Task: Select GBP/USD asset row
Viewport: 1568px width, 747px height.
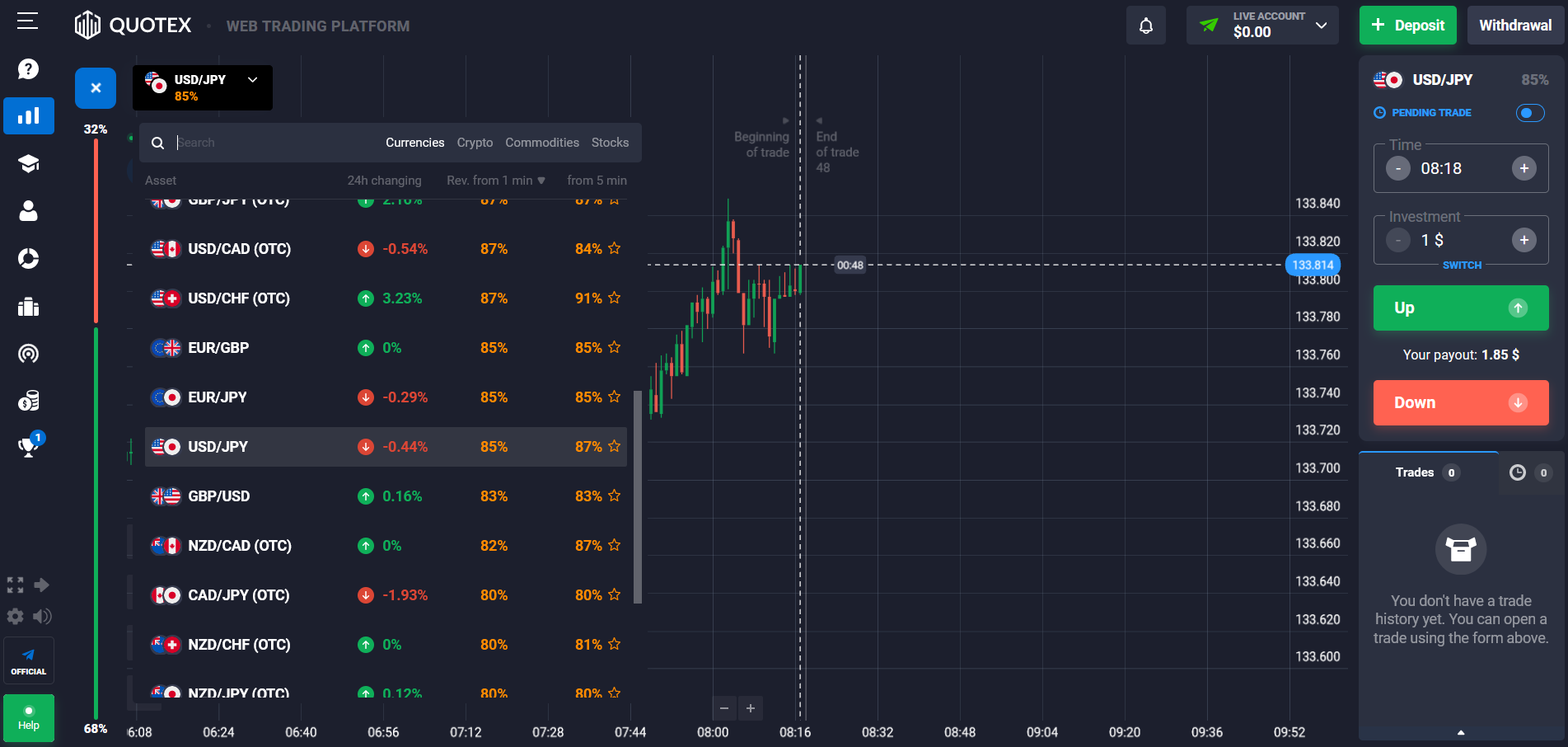Action: pos(386,496)
